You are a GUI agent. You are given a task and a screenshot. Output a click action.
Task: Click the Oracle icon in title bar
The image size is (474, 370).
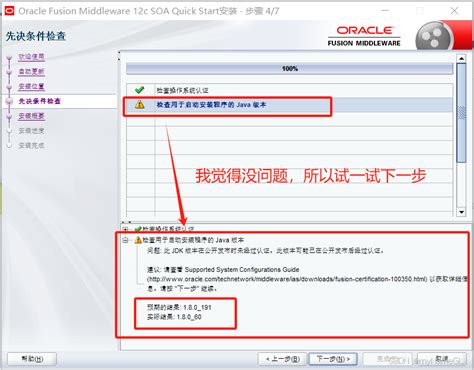pos(9,11)
